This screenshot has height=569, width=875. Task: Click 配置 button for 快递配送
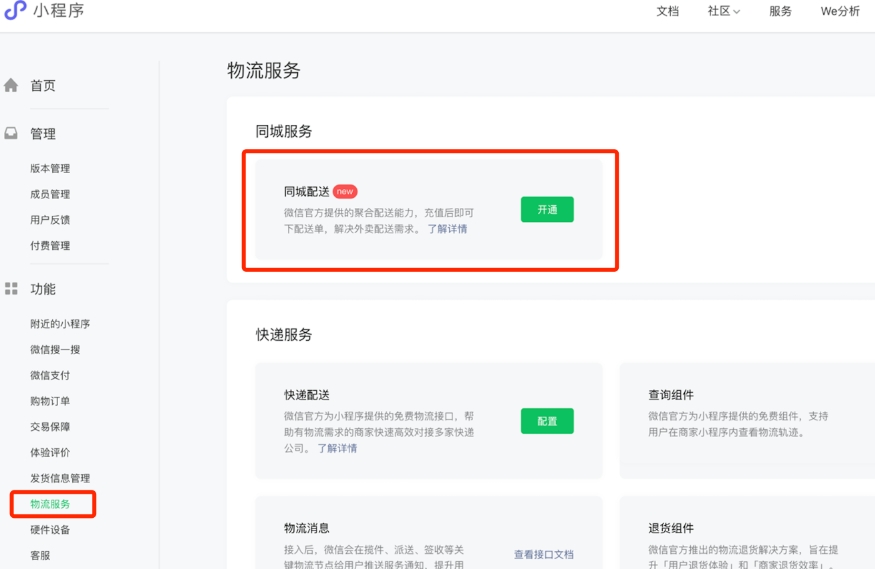pyautogui.click(x=547, y=421)
